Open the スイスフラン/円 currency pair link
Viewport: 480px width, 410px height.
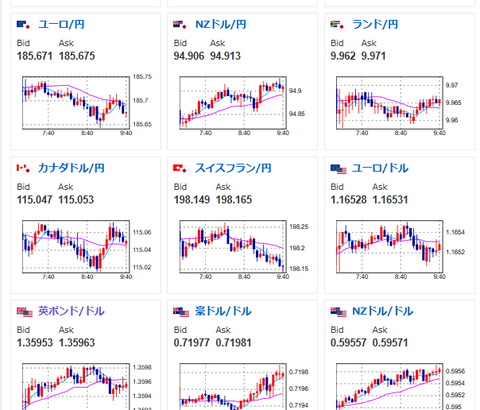233,168
